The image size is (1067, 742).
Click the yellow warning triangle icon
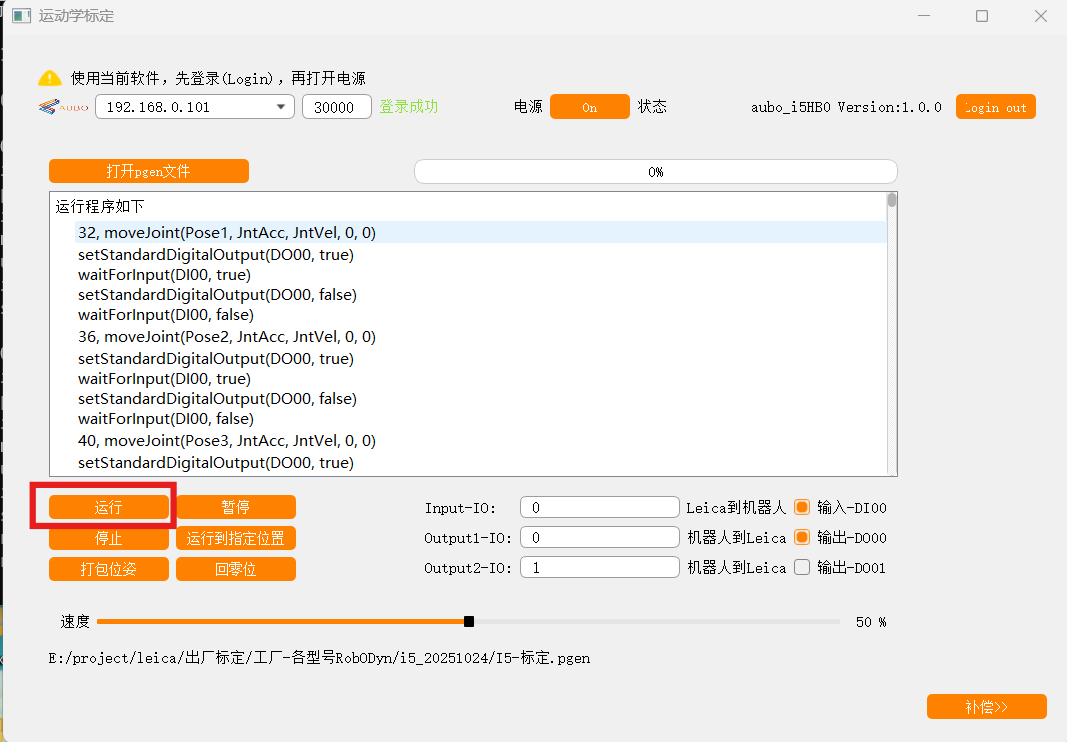pyautogui.click(x=49, y=78)
